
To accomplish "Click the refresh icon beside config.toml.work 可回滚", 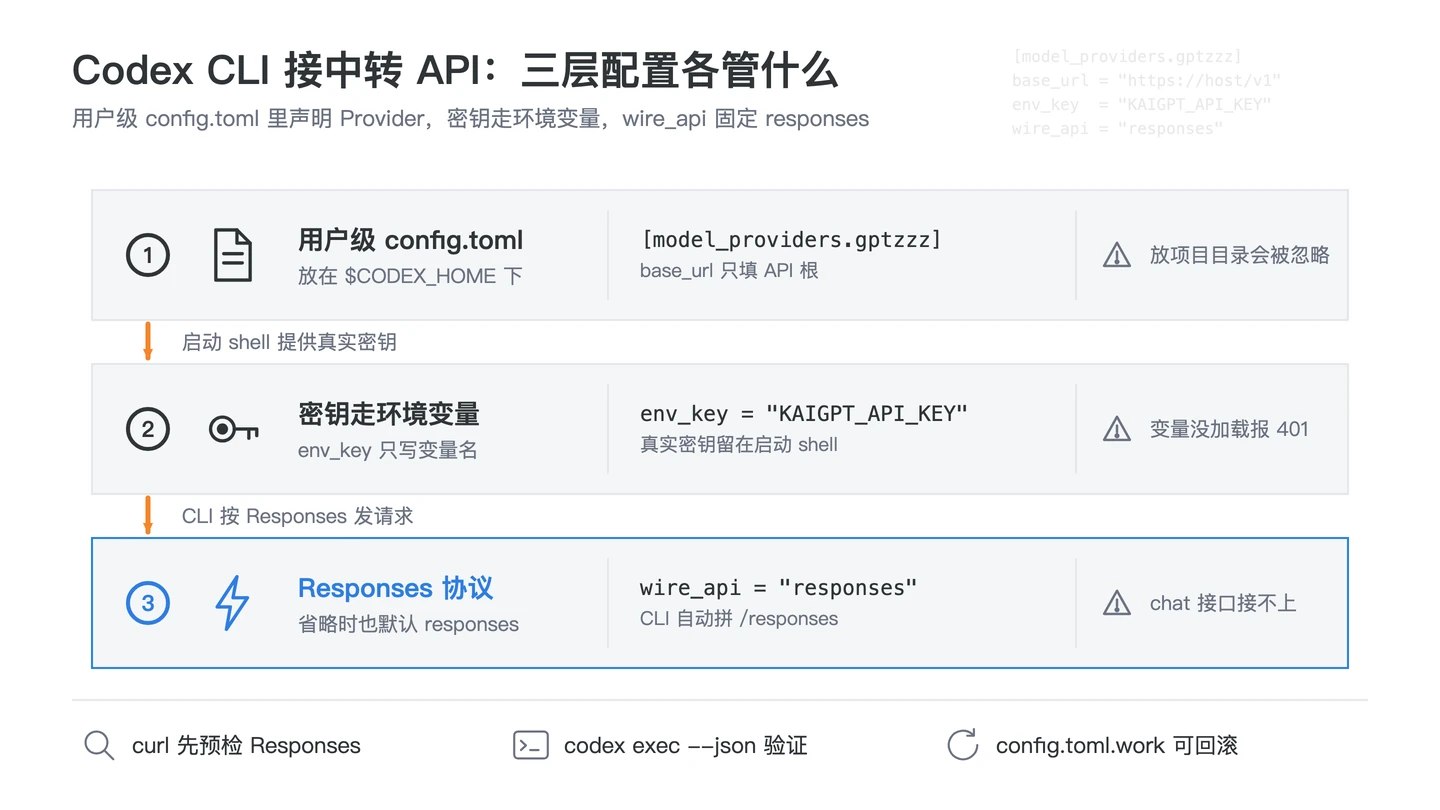I will 962,745.
